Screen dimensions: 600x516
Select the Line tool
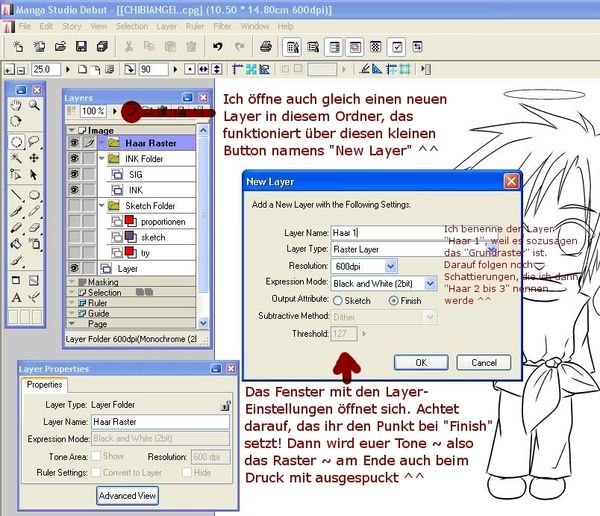coord(16,195)
